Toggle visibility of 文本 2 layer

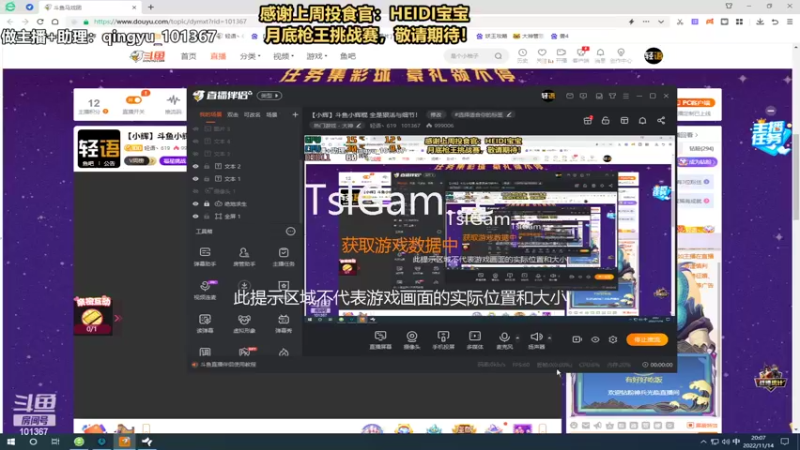(x=195, y=166)
